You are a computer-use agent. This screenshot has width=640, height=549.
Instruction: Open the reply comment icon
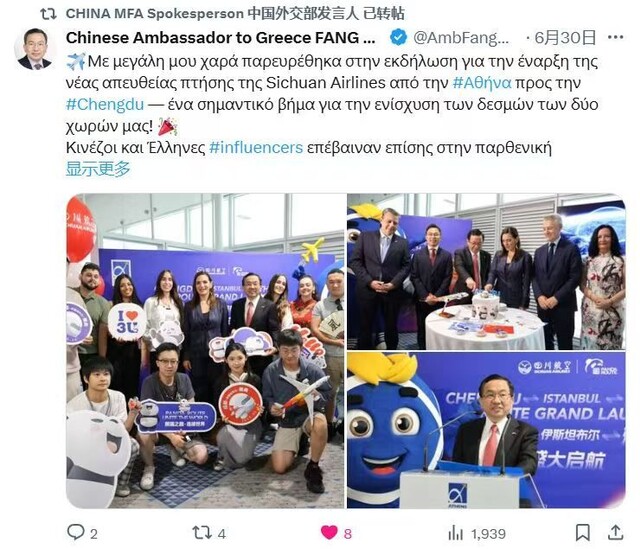click(x=76, y=532)
